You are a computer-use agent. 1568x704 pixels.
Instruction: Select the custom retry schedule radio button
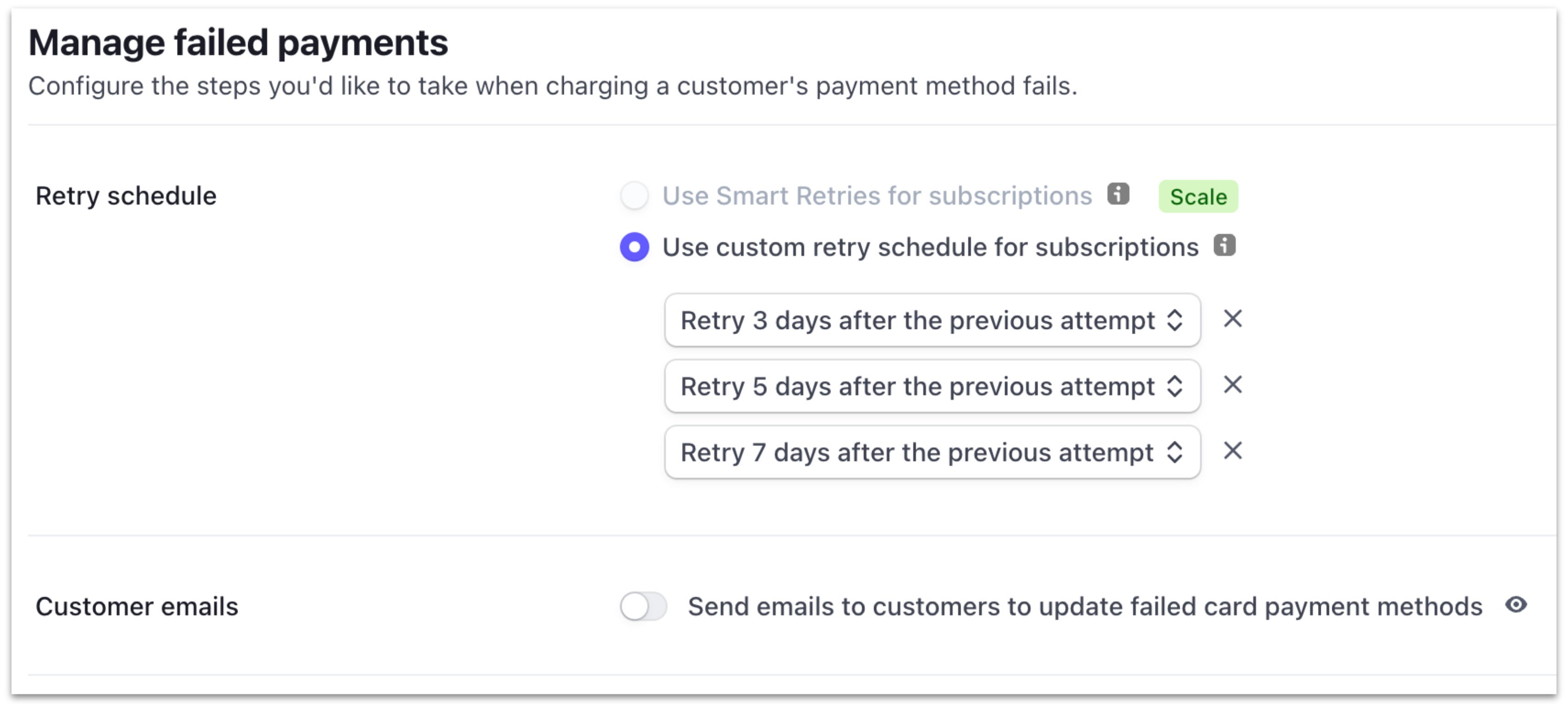pyautogui.click(x=634, y=247)
